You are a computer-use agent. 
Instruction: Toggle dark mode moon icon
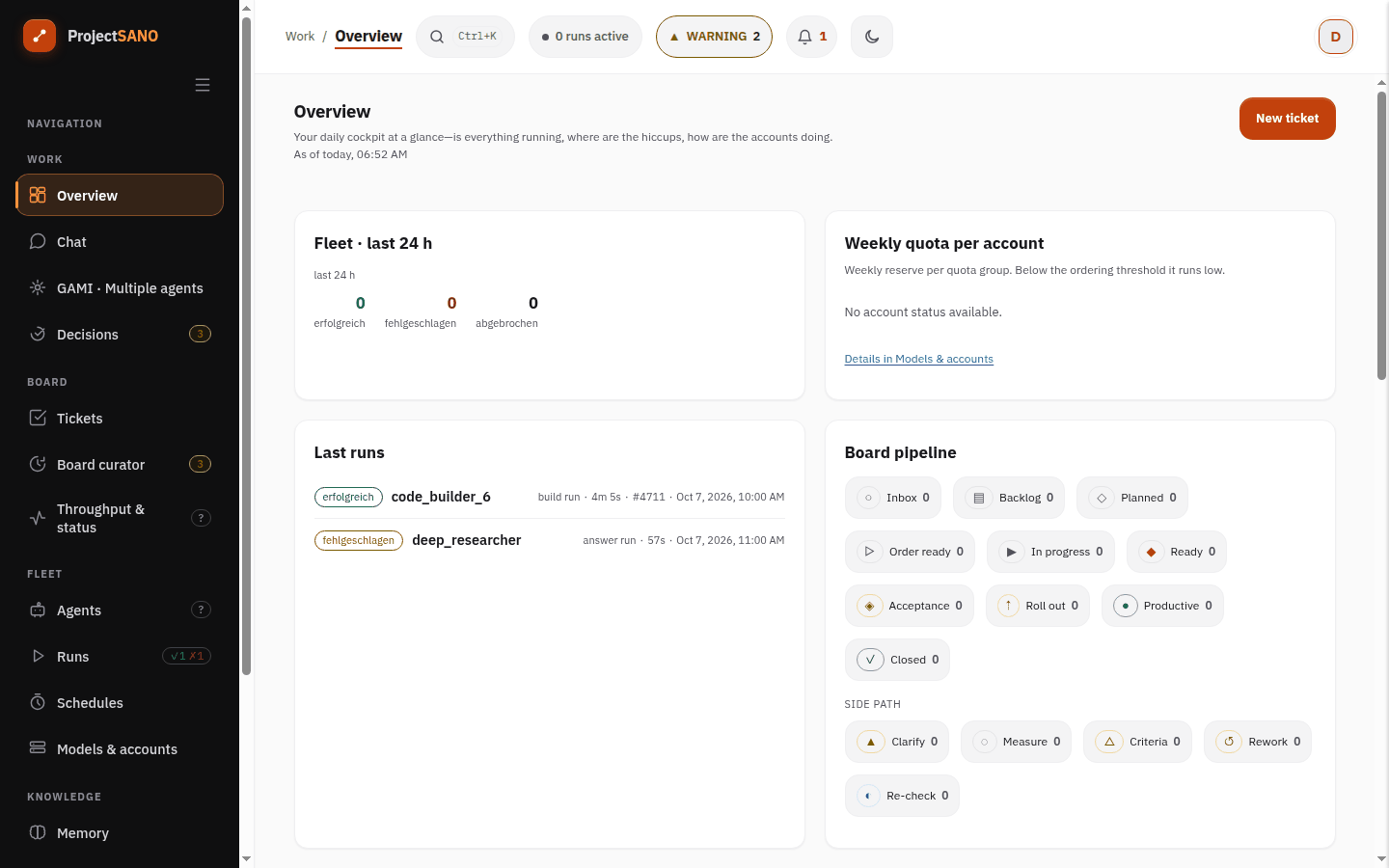pos(872,37)
